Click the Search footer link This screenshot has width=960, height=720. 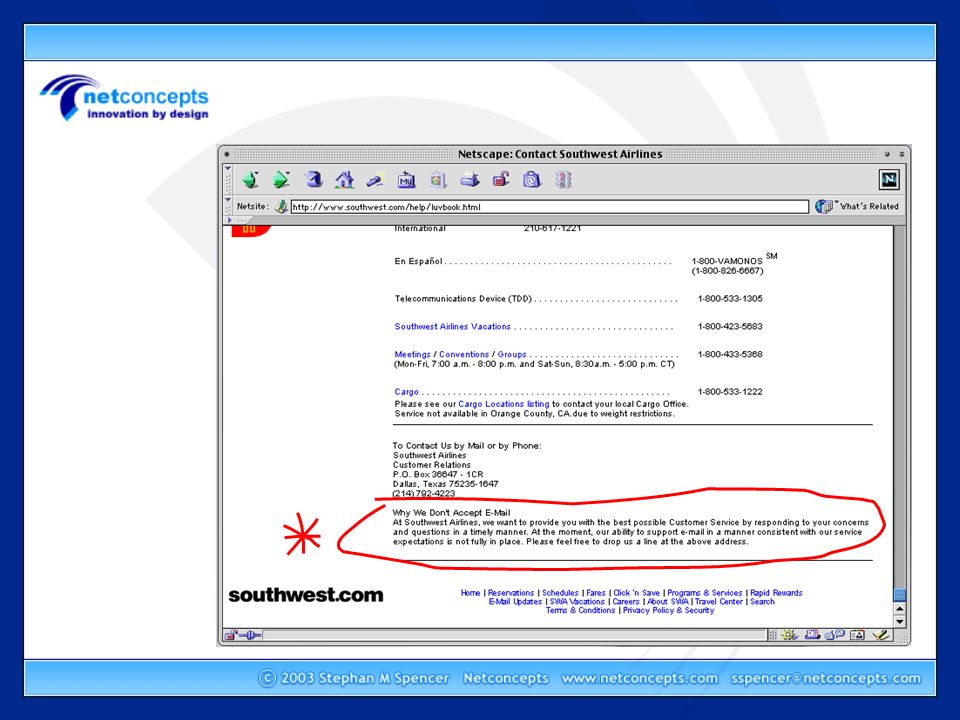tap(762, 602)
